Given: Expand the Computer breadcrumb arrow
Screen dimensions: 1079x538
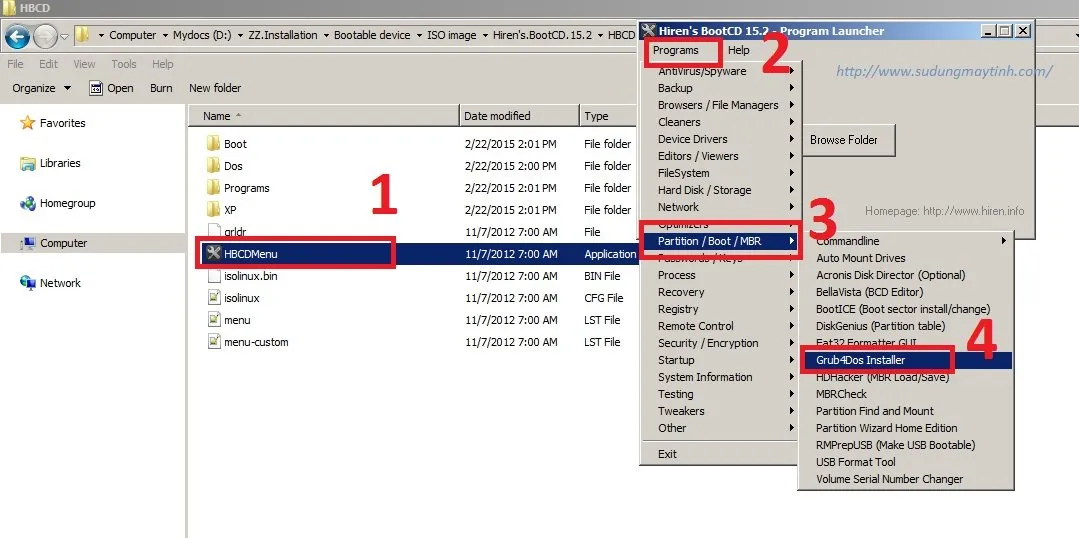Looking at the screenshot, I should pos(164,35).
